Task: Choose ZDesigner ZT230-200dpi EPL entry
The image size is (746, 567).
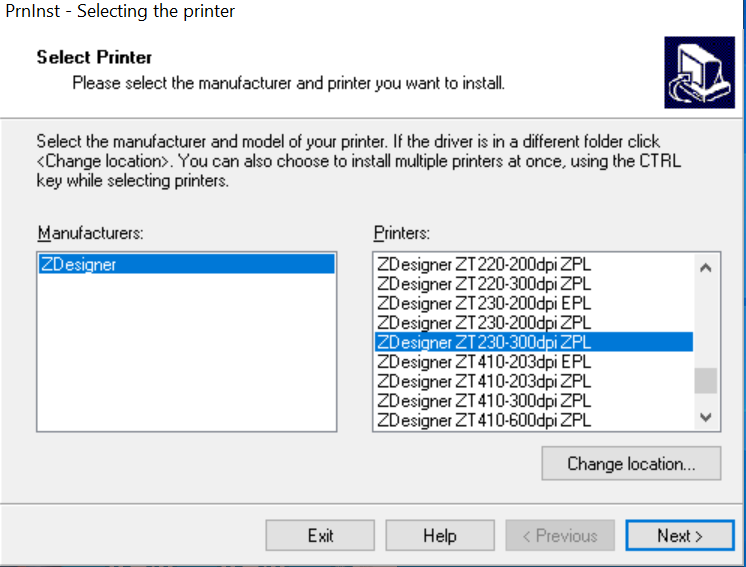Action: point(484,303)
